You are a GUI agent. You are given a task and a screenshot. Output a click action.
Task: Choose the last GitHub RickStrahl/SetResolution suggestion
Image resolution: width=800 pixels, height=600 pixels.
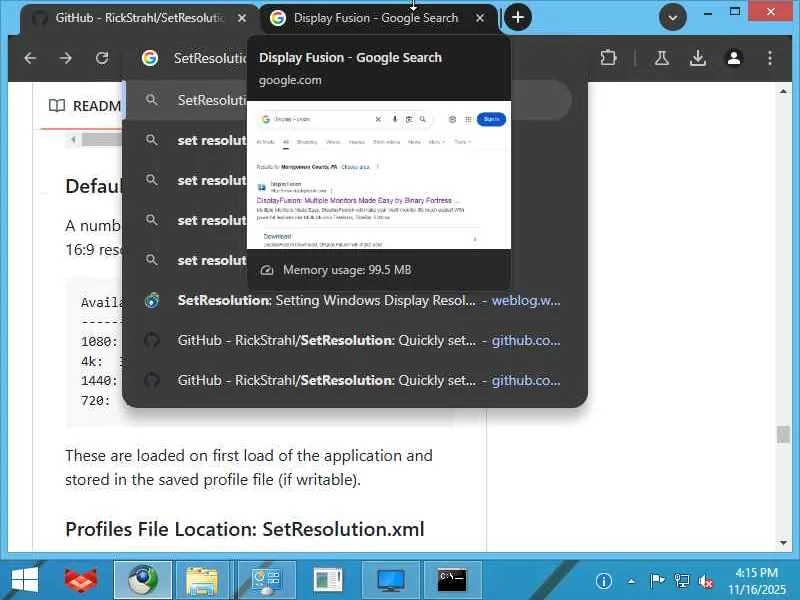coord(355,380)
